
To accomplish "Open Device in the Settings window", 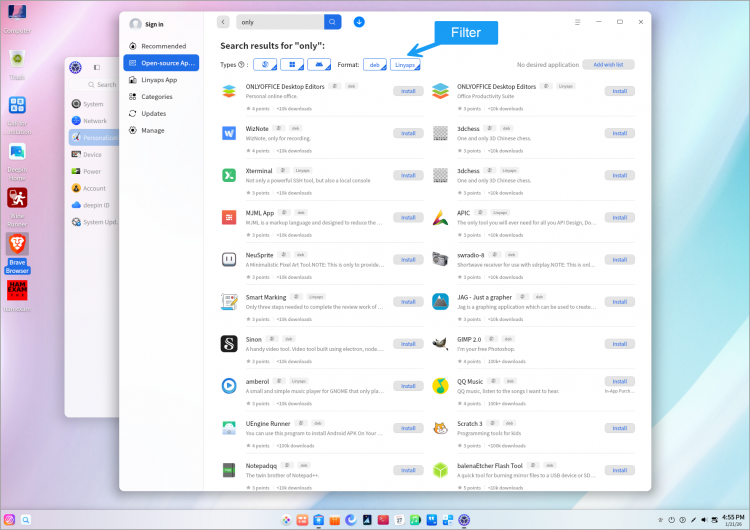I will pos(93,155).
